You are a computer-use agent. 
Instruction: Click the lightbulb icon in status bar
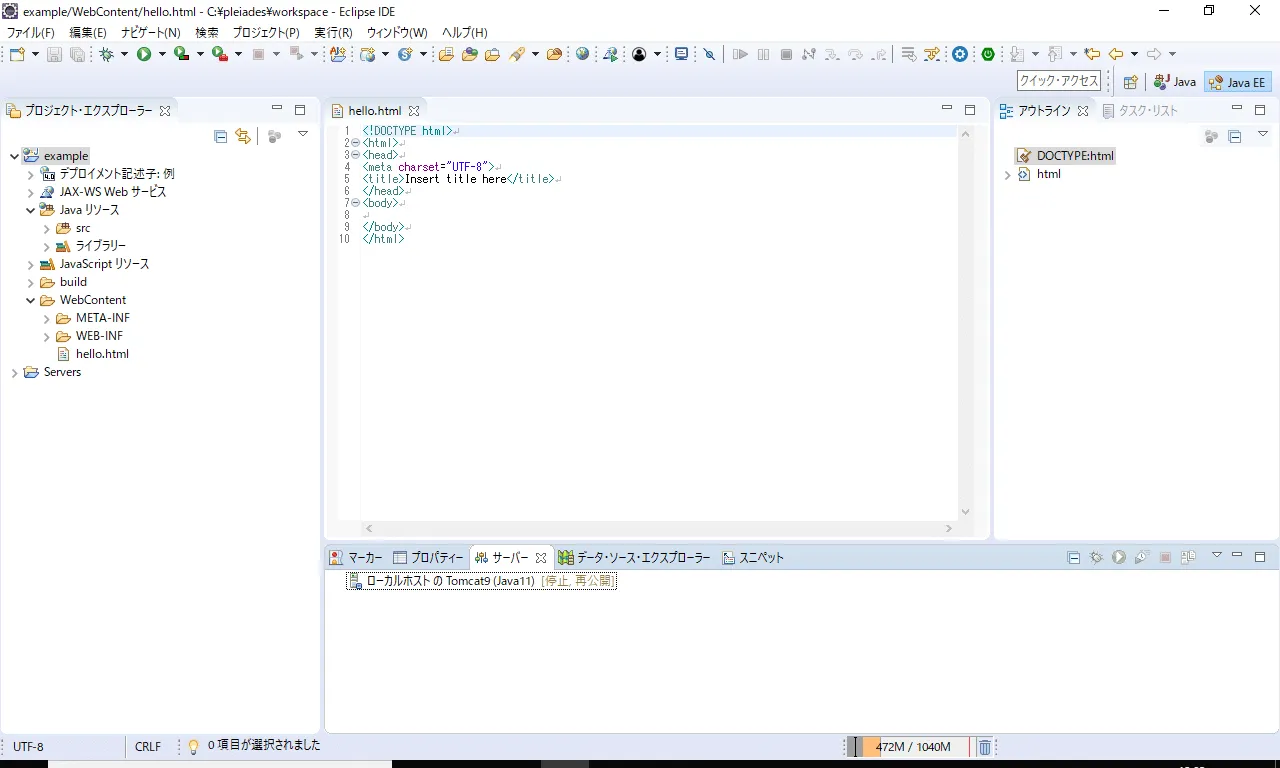click(x=194, y=746)
